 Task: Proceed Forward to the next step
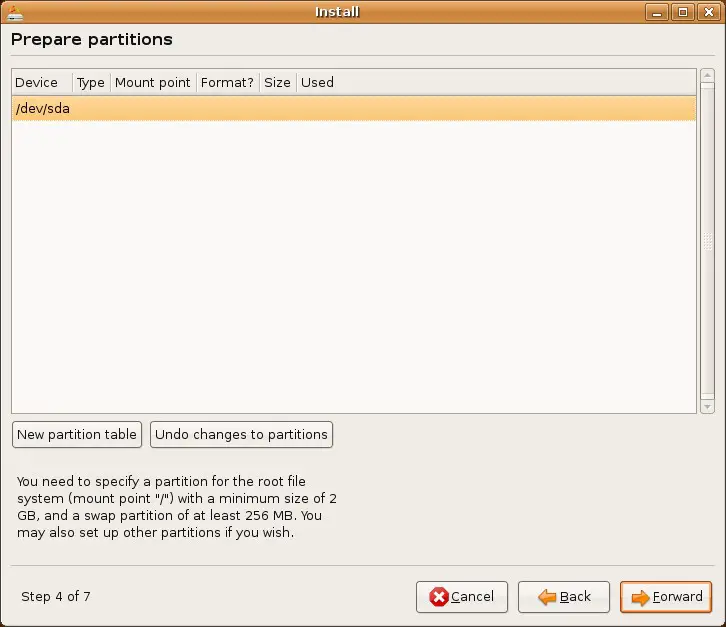[666, 597]
